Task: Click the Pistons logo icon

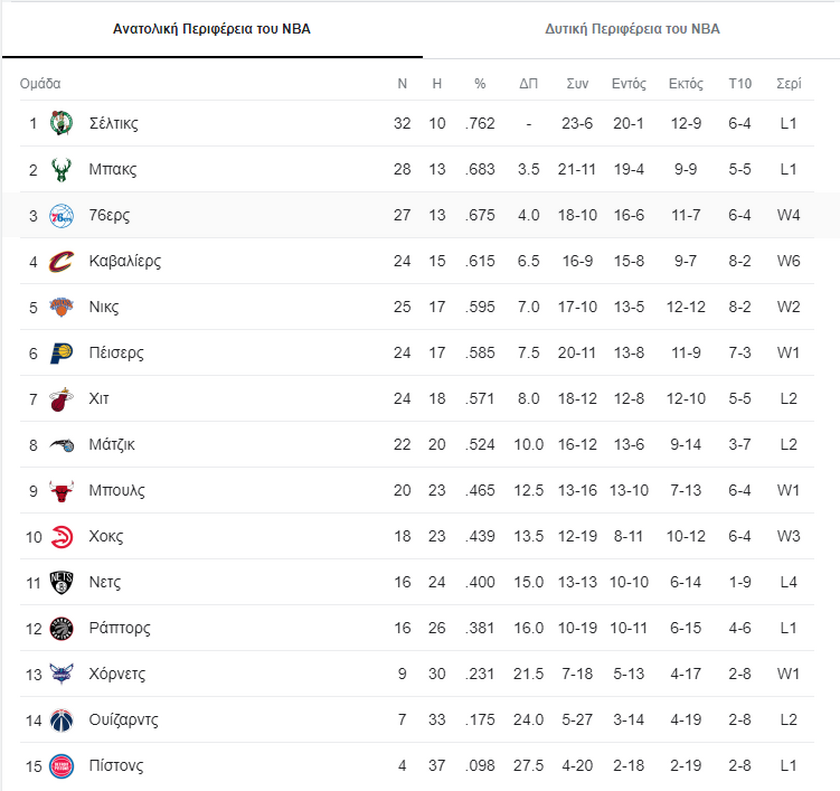Action: tap(61, 766)
